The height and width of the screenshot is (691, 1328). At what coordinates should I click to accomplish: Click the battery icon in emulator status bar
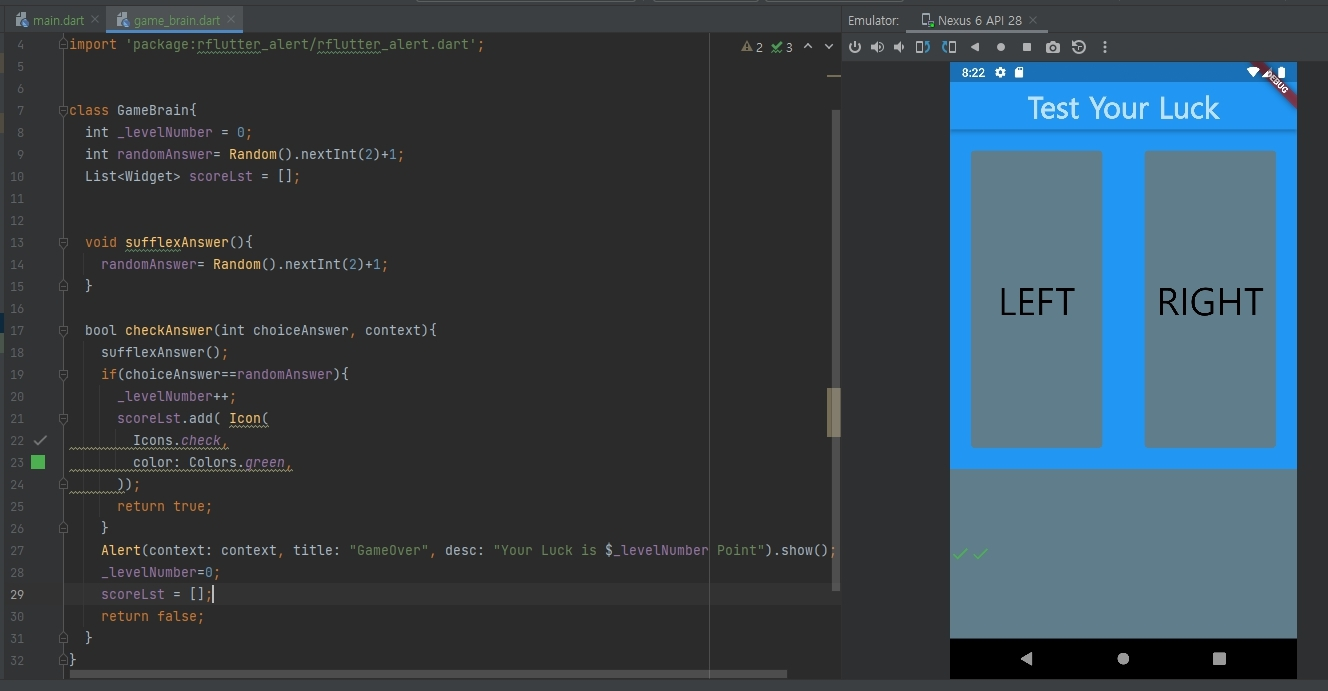click(1281, 73)
